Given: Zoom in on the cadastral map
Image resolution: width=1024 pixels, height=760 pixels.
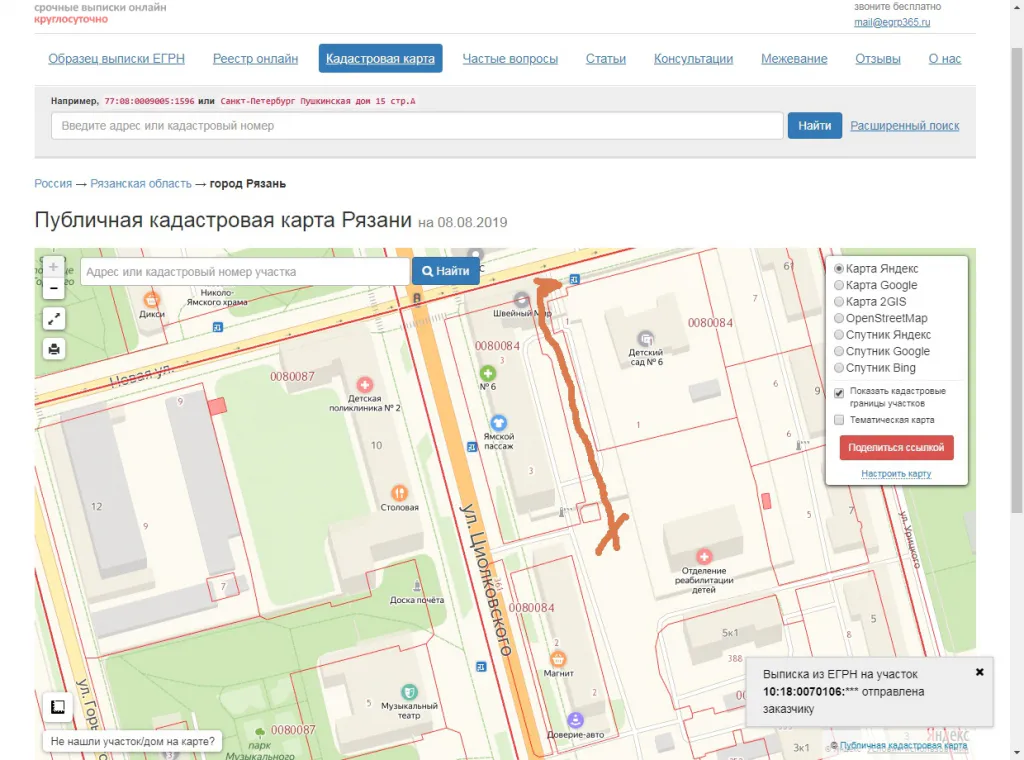Looking at the screenshot, I should tap(54, 268).
